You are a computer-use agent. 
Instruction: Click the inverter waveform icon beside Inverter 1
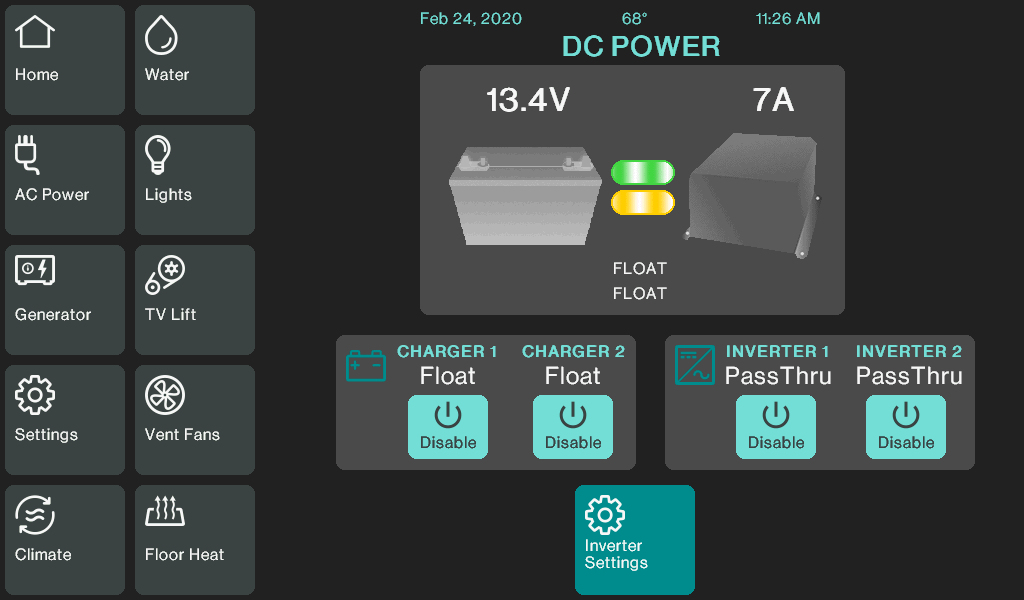[x=695, y=365]
